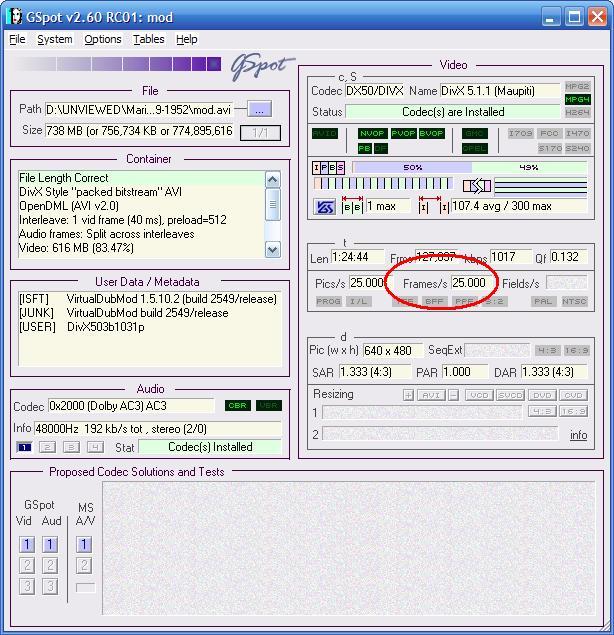Click the frame sequence strip graphic
This screenshot has width=614, height=635.
pyautogui.click(x=383, y=183)
